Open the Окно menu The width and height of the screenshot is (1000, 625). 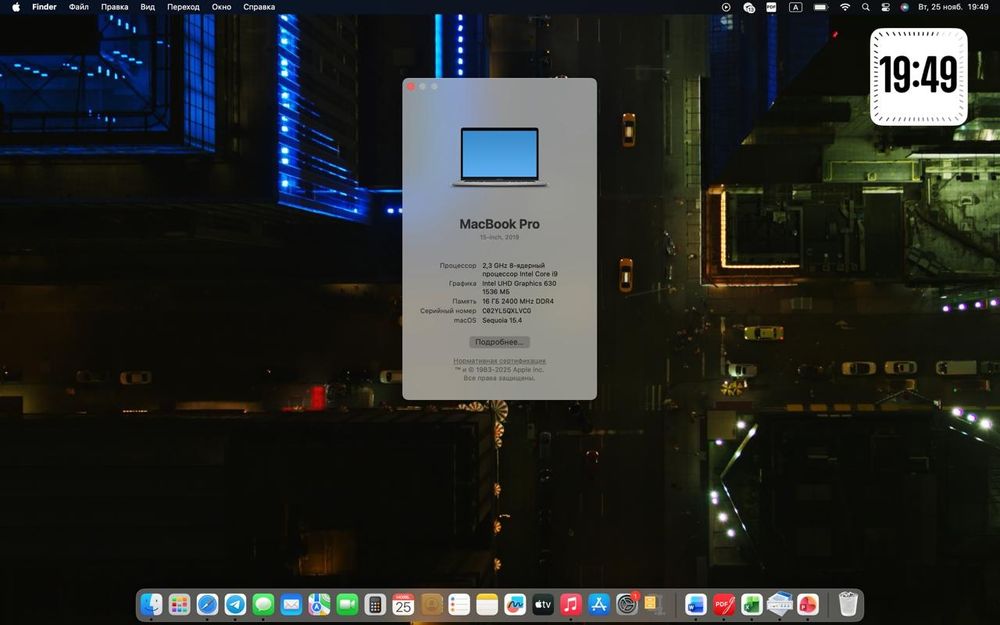[221, 7]
